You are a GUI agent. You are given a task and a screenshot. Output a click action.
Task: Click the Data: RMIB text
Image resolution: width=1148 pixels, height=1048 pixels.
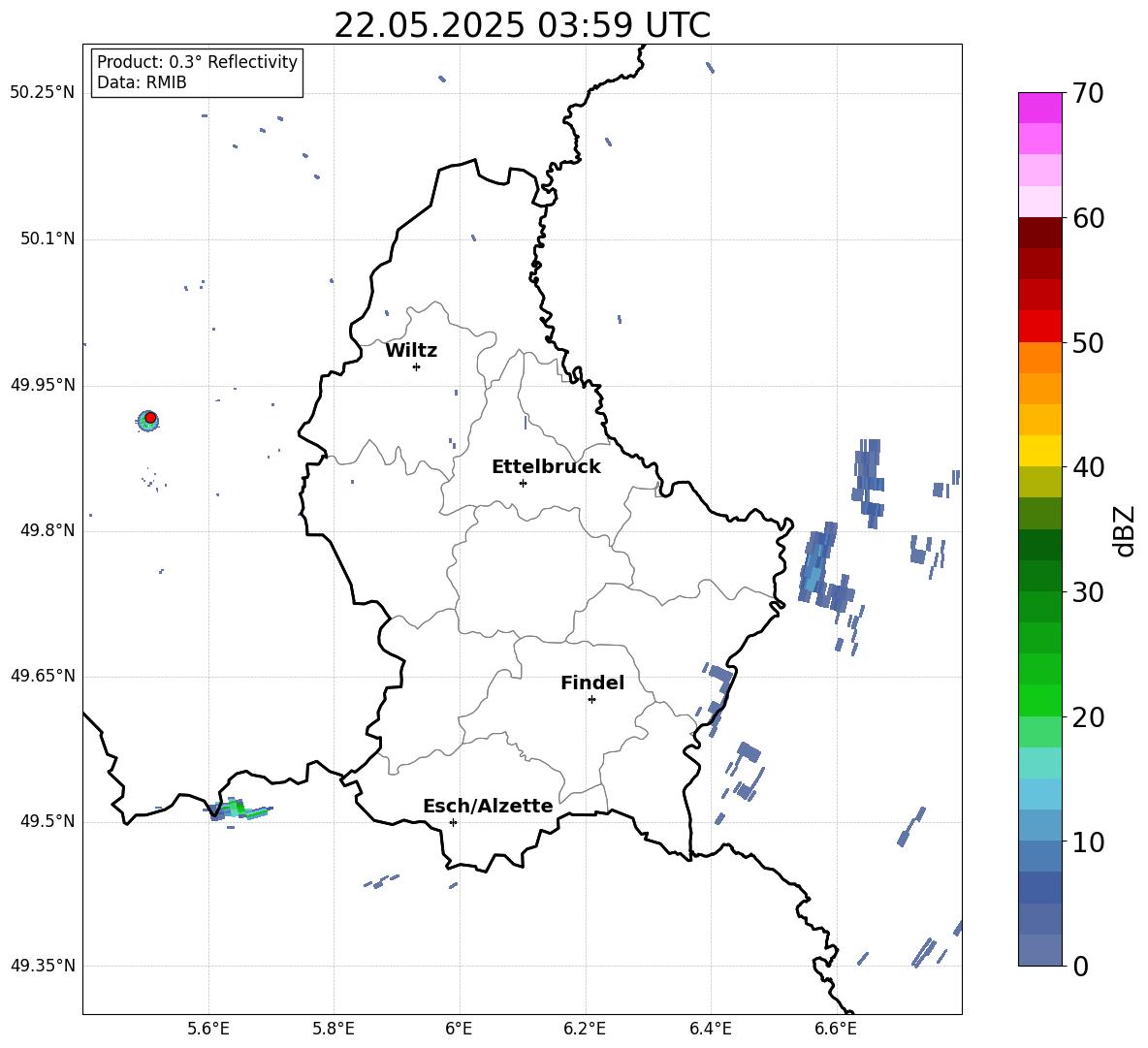pos(142,82)
